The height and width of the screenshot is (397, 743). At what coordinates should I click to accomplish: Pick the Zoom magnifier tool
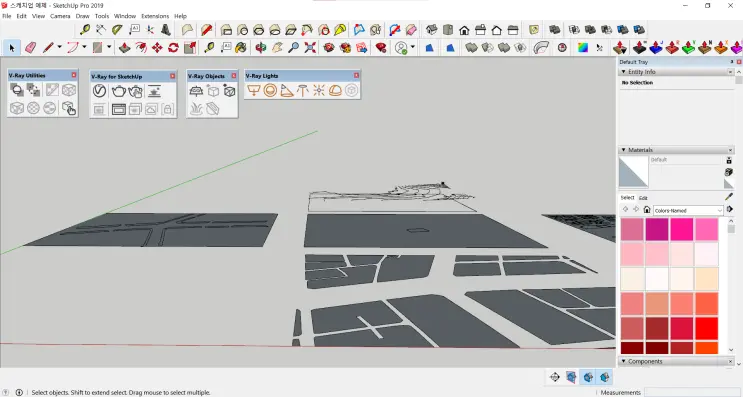[294, 48]
